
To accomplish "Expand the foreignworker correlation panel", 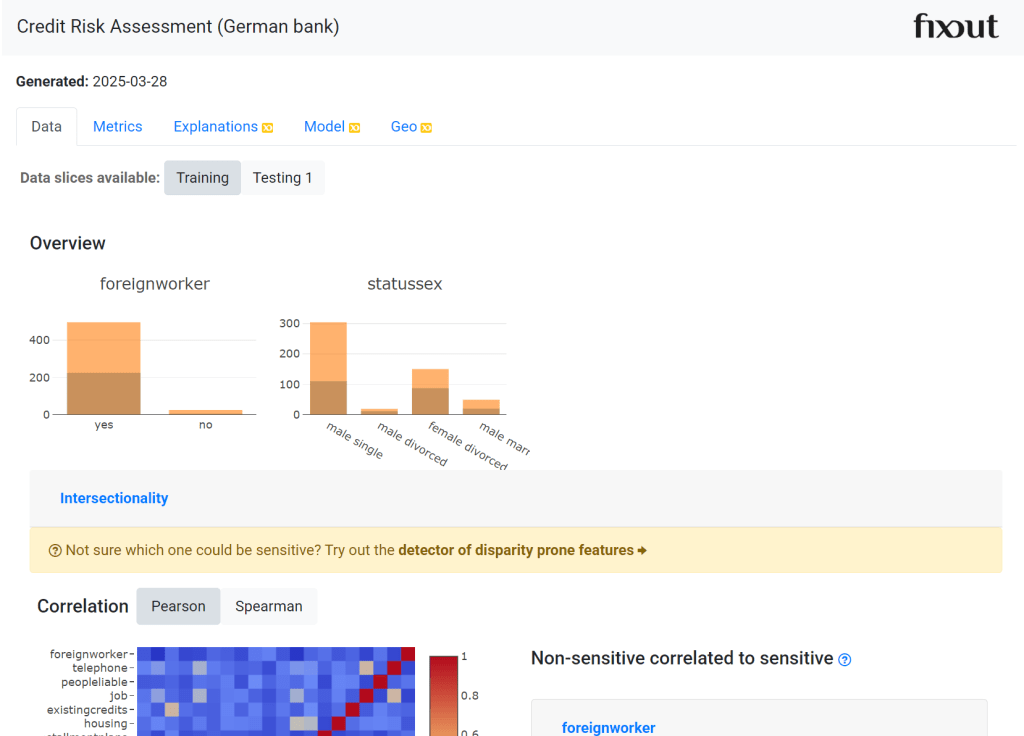I will (608, 727).
